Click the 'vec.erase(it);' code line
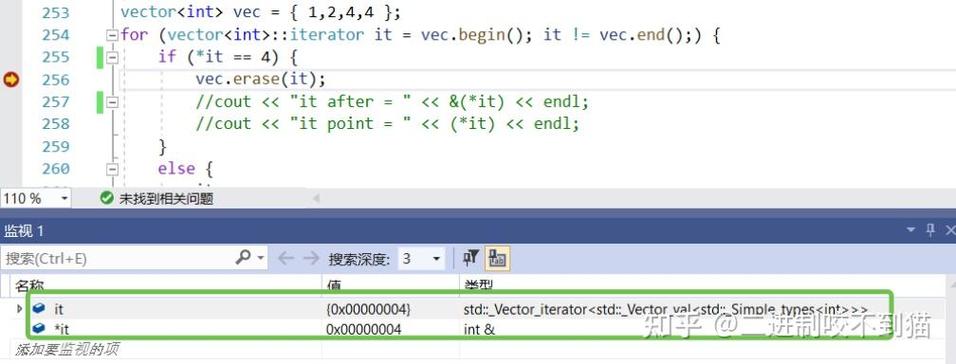Image resolution: width=956 pixels, height=364 pixels. [261, 79]
